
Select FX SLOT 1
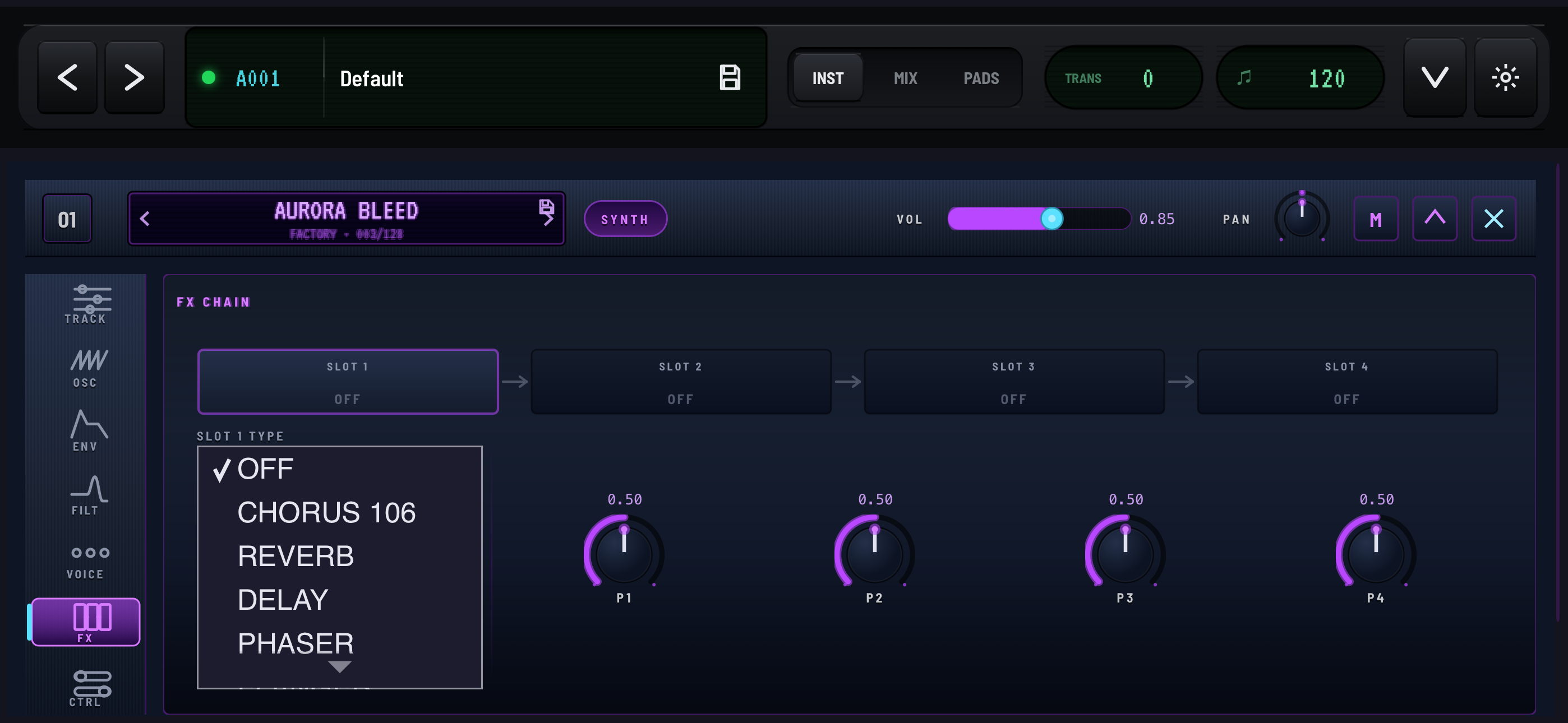348,382
